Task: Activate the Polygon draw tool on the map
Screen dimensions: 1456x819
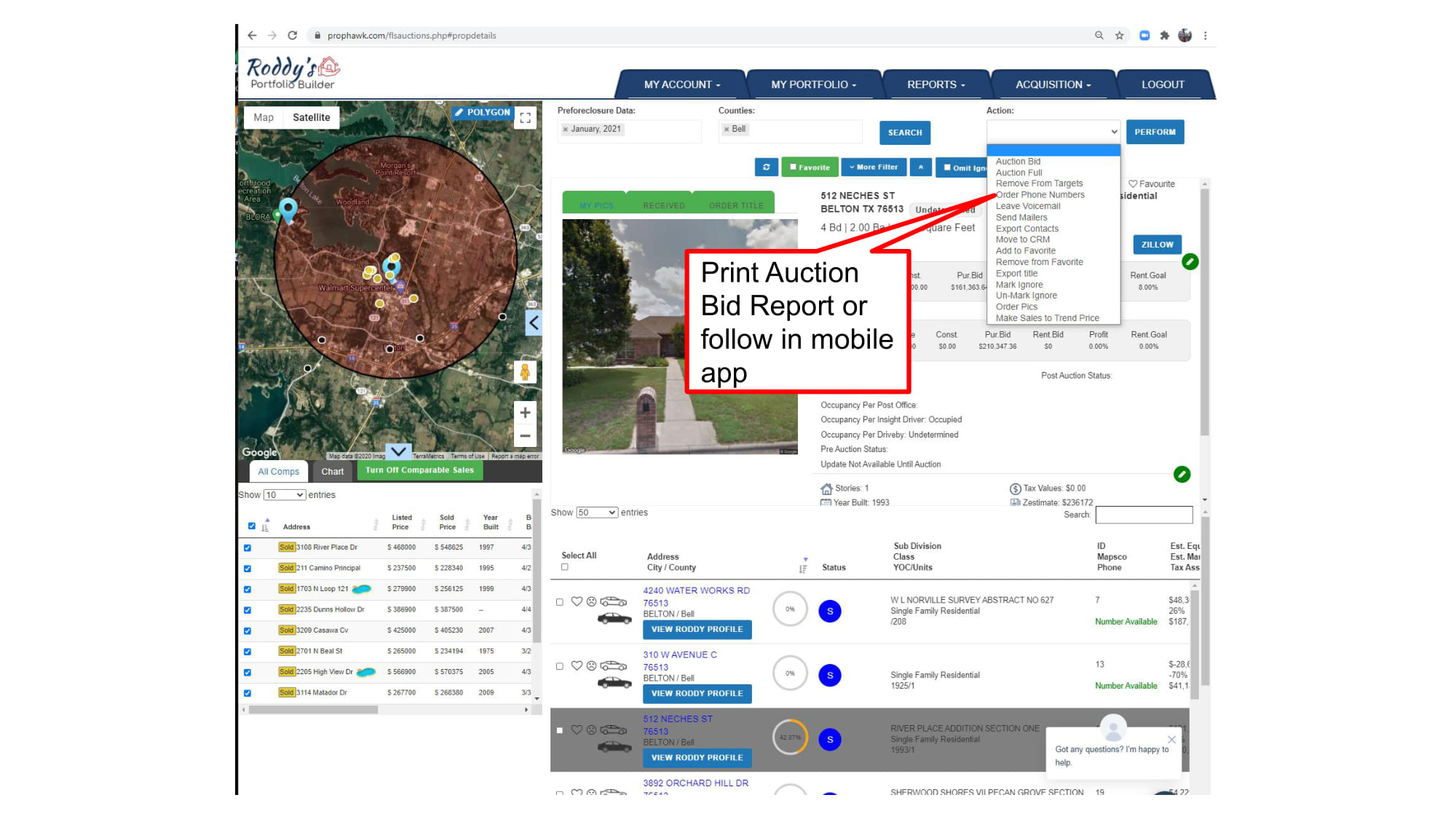Action: click(x=482, y=112)
